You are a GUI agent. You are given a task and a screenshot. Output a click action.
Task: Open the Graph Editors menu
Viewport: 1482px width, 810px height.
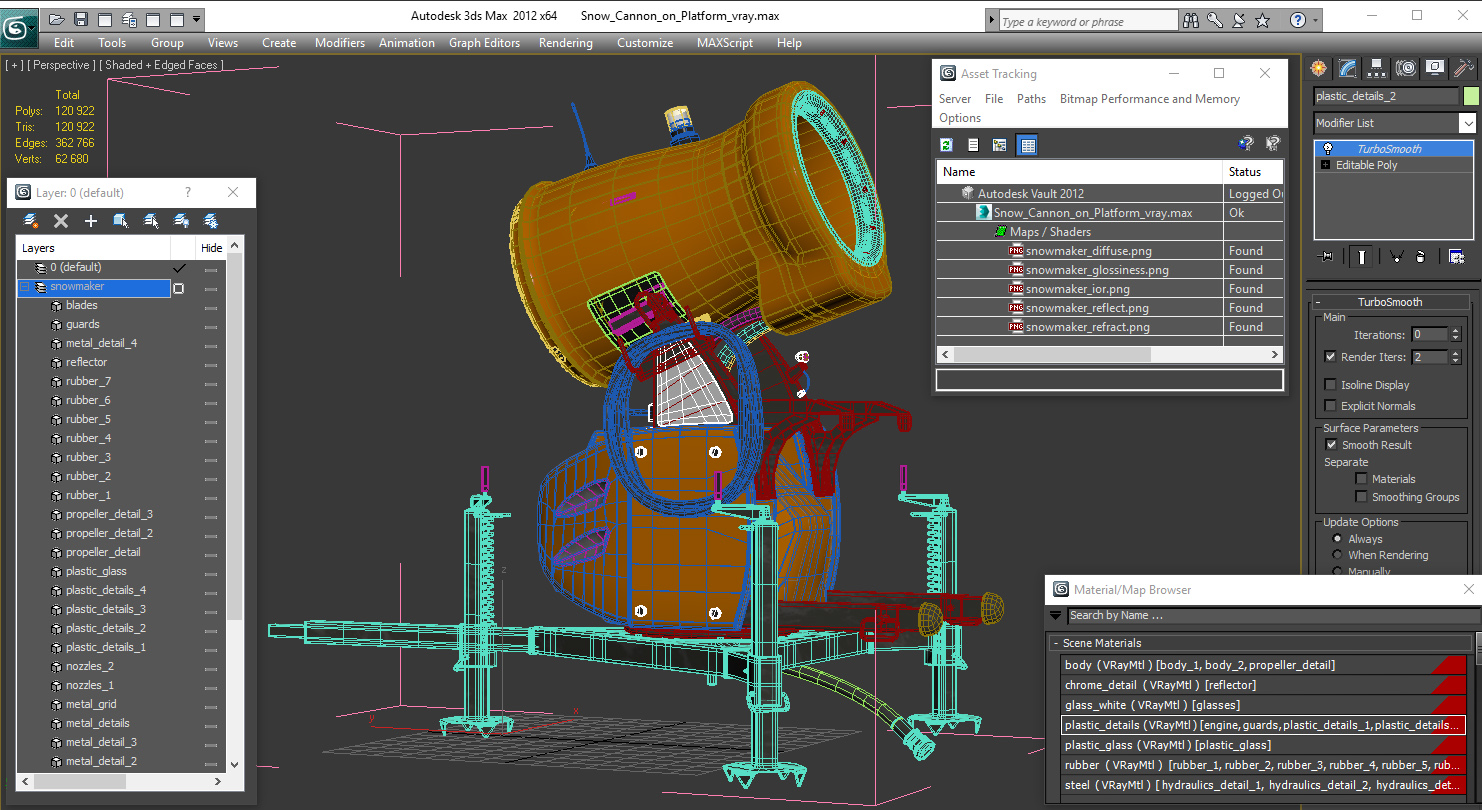click(x=484, y=43)
